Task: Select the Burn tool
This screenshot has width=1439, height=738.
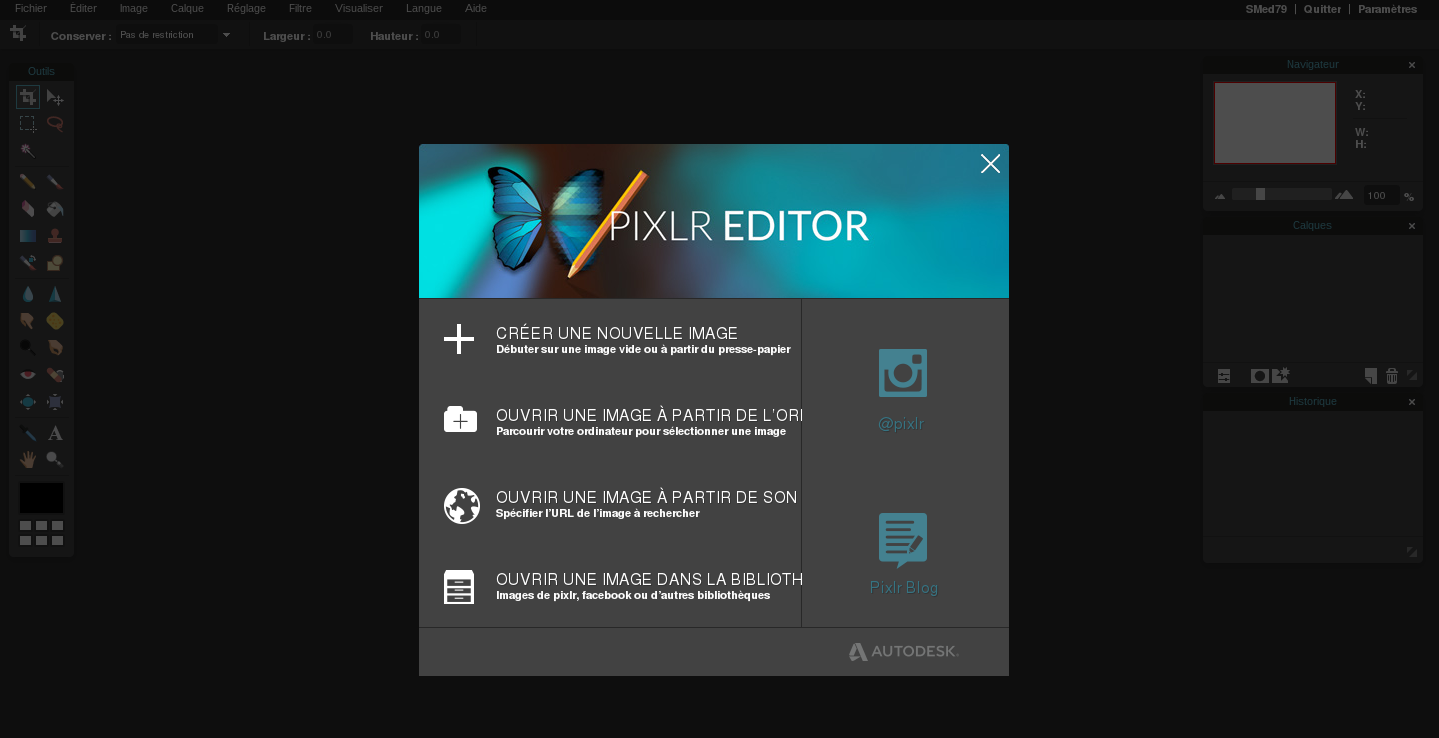Action: [x=55, y=348]
